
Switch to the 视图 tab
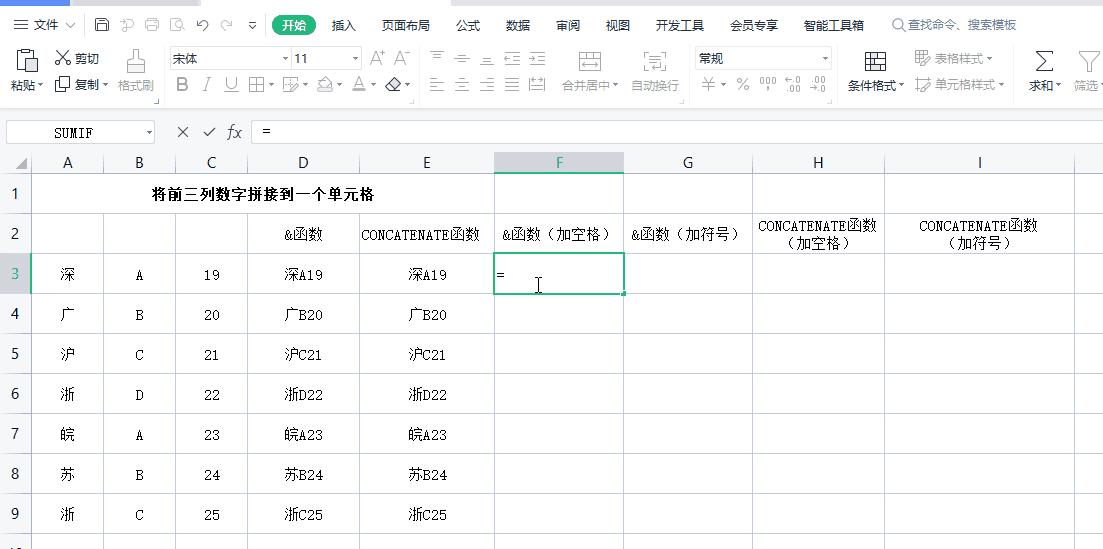(x=618, y=26)
